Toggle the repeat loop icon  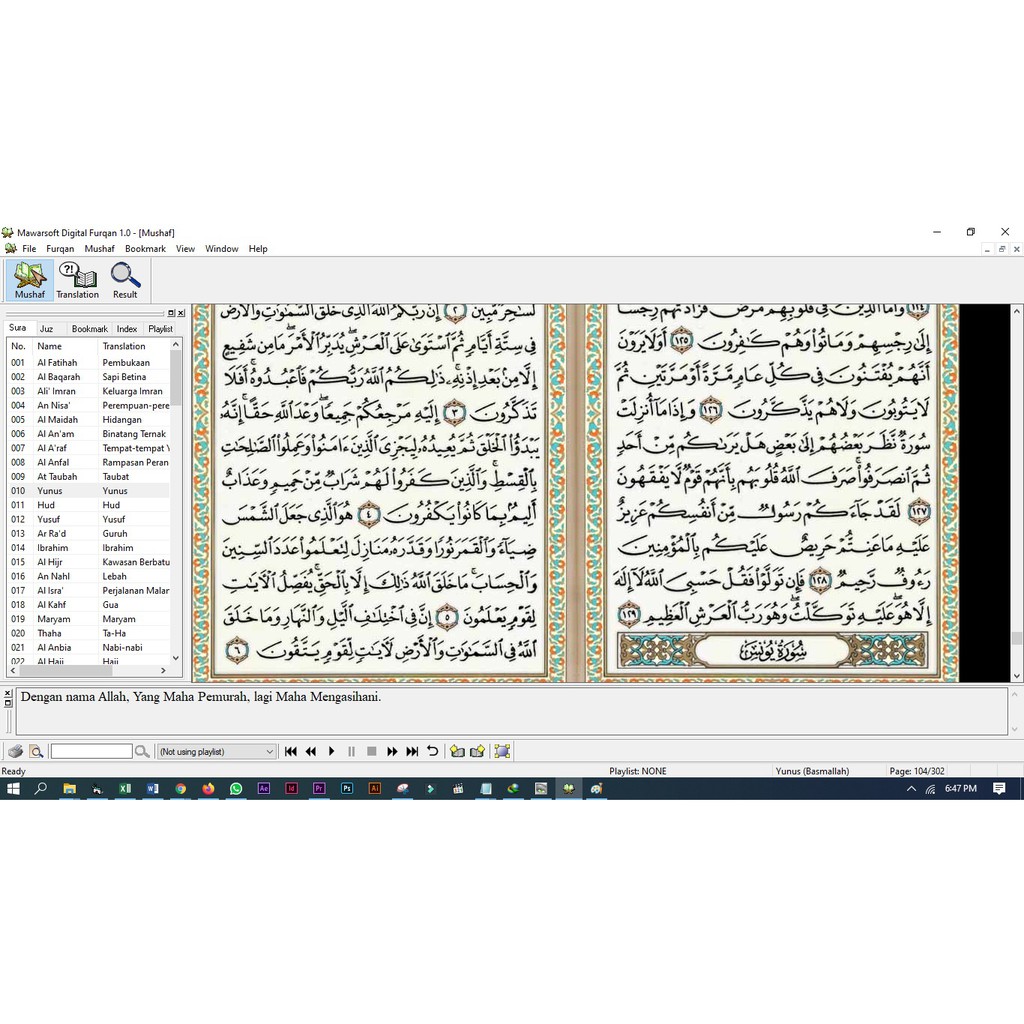pos(432,751)
